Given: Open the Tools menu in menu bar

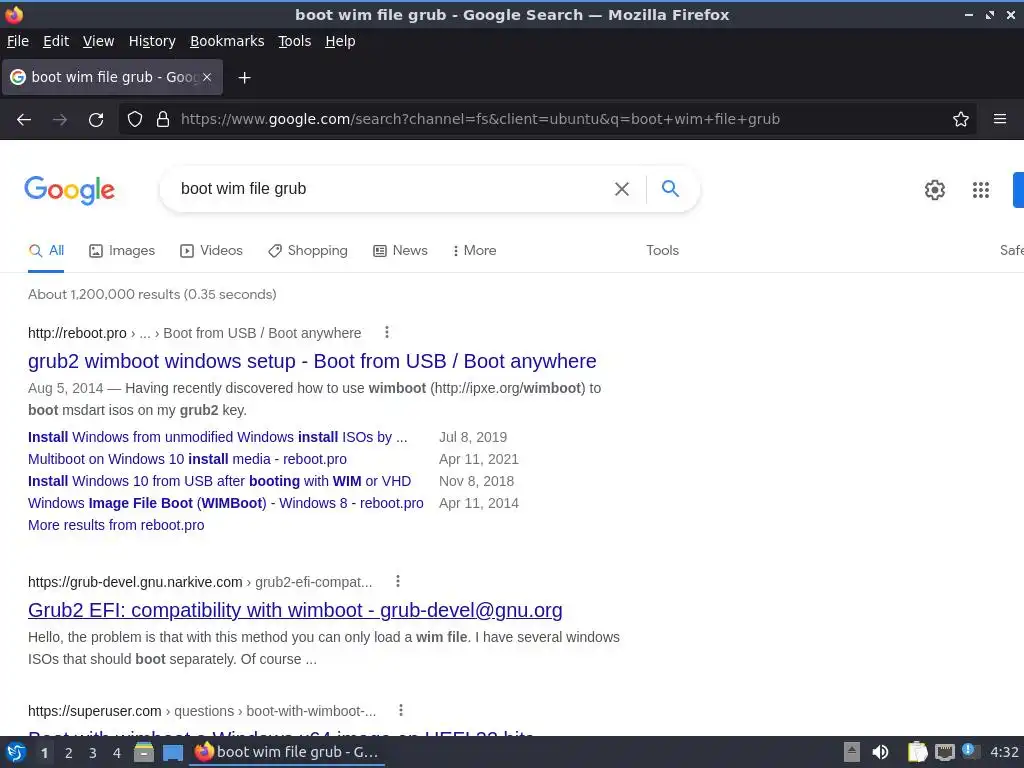Looking at the screenshot, I should 295,41.
